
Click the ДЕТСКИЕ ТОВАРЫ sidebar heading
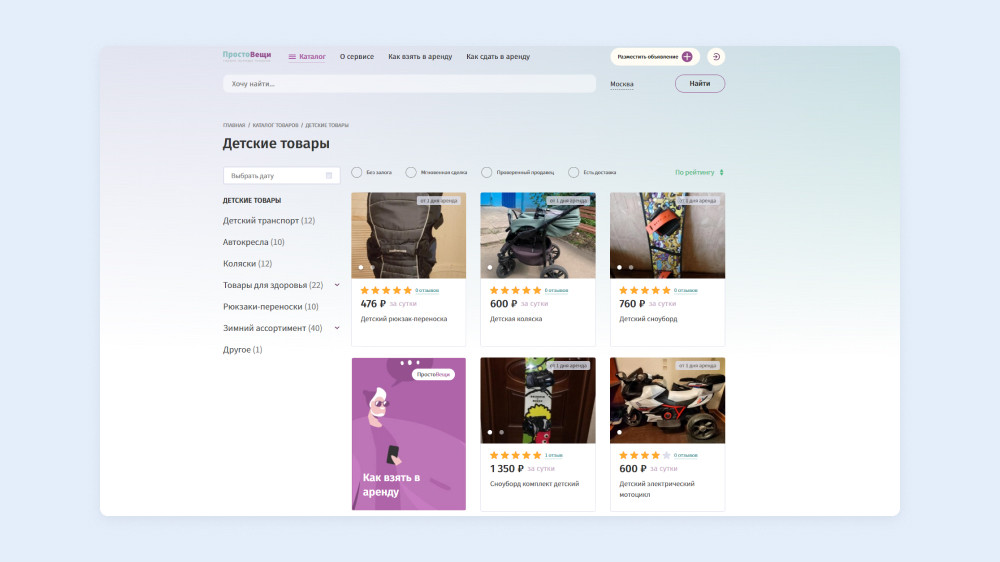(252, 200)
